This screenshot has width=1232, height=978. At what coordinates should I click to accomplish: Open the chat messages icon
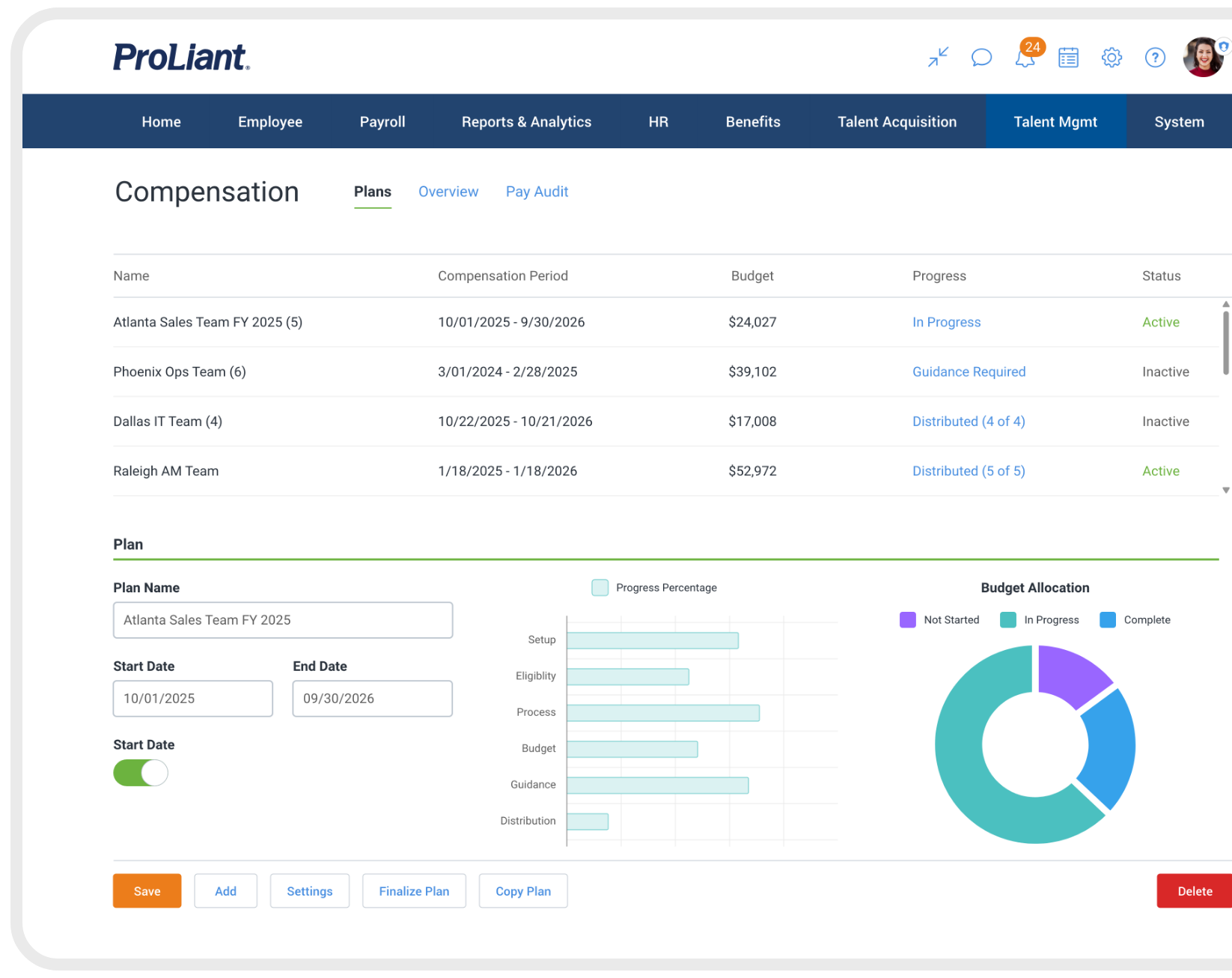click(x=981, y=57)
